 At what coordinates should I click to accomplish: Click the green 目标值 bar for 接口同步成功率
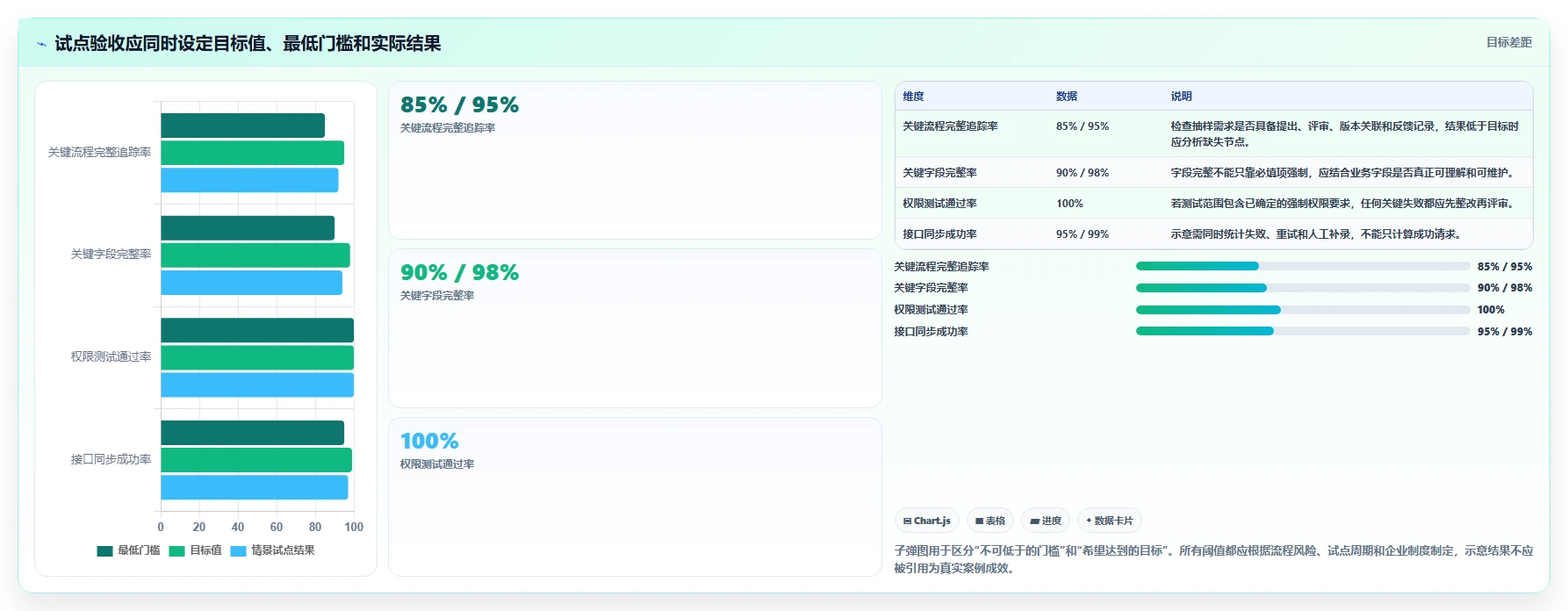click(256, 460)
